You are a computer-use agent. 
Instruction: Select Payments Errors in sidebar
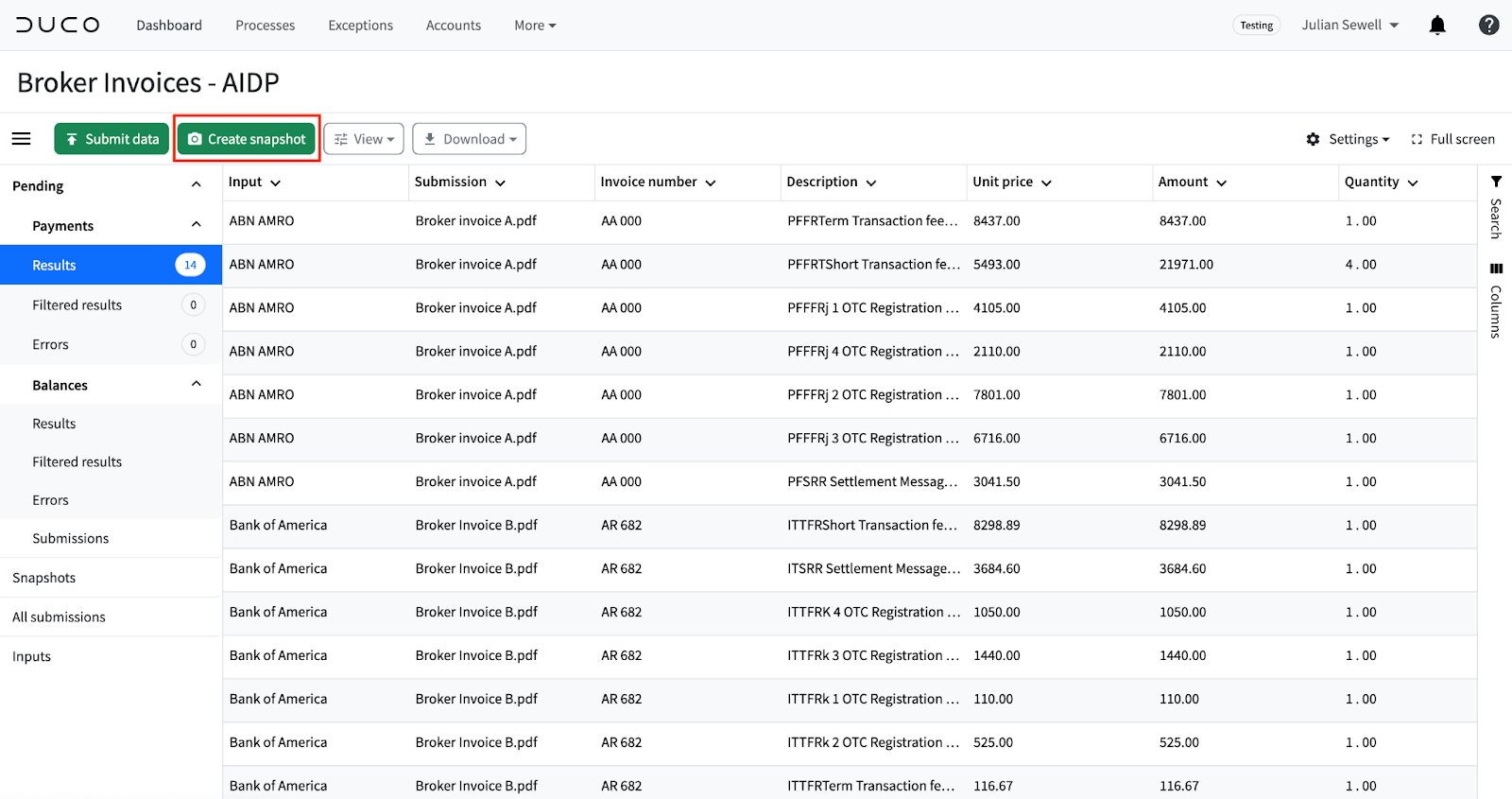tap(111, 344)
